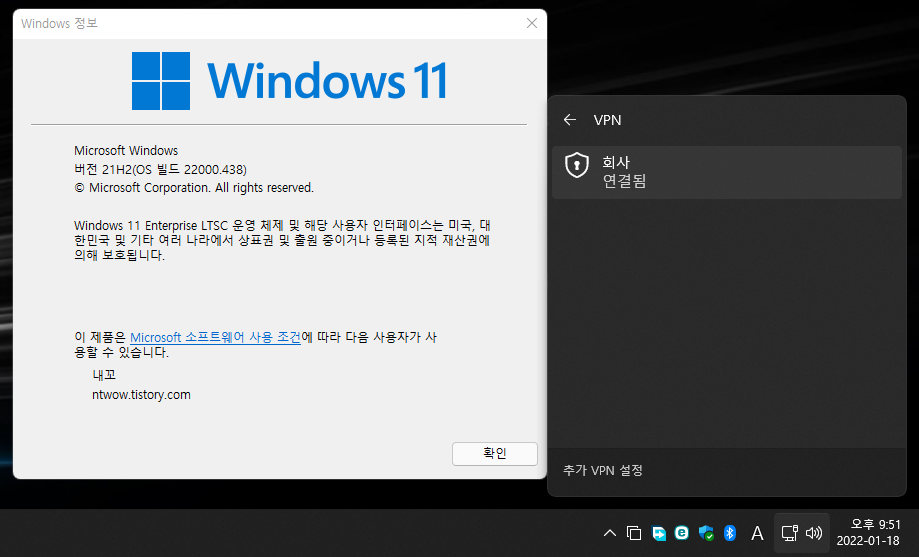Image resolution: width=919 pixels, height=557 pixels.
Task: Click the overlapping windows tray icon
Action: coord(634,533)
